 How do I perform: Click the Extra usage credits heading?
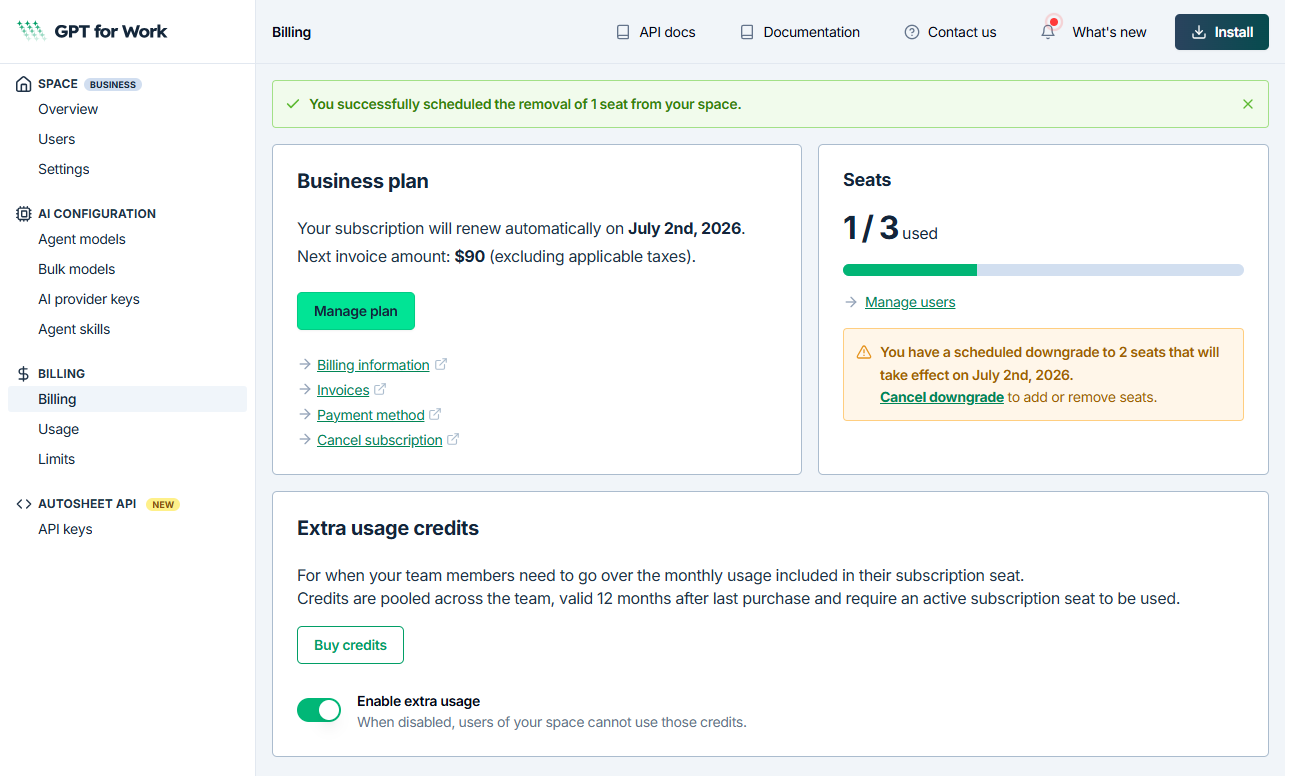click(x=388, y=528)
